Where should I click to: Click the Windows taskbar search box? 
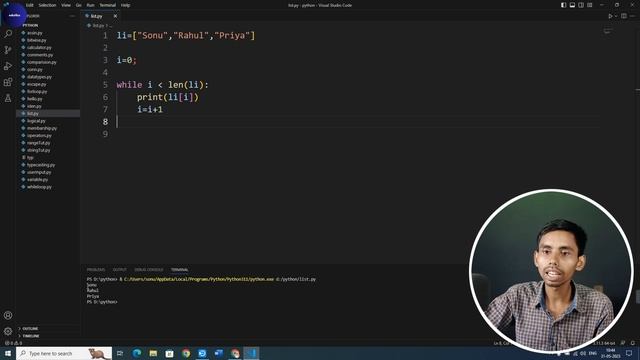[64, 353]
